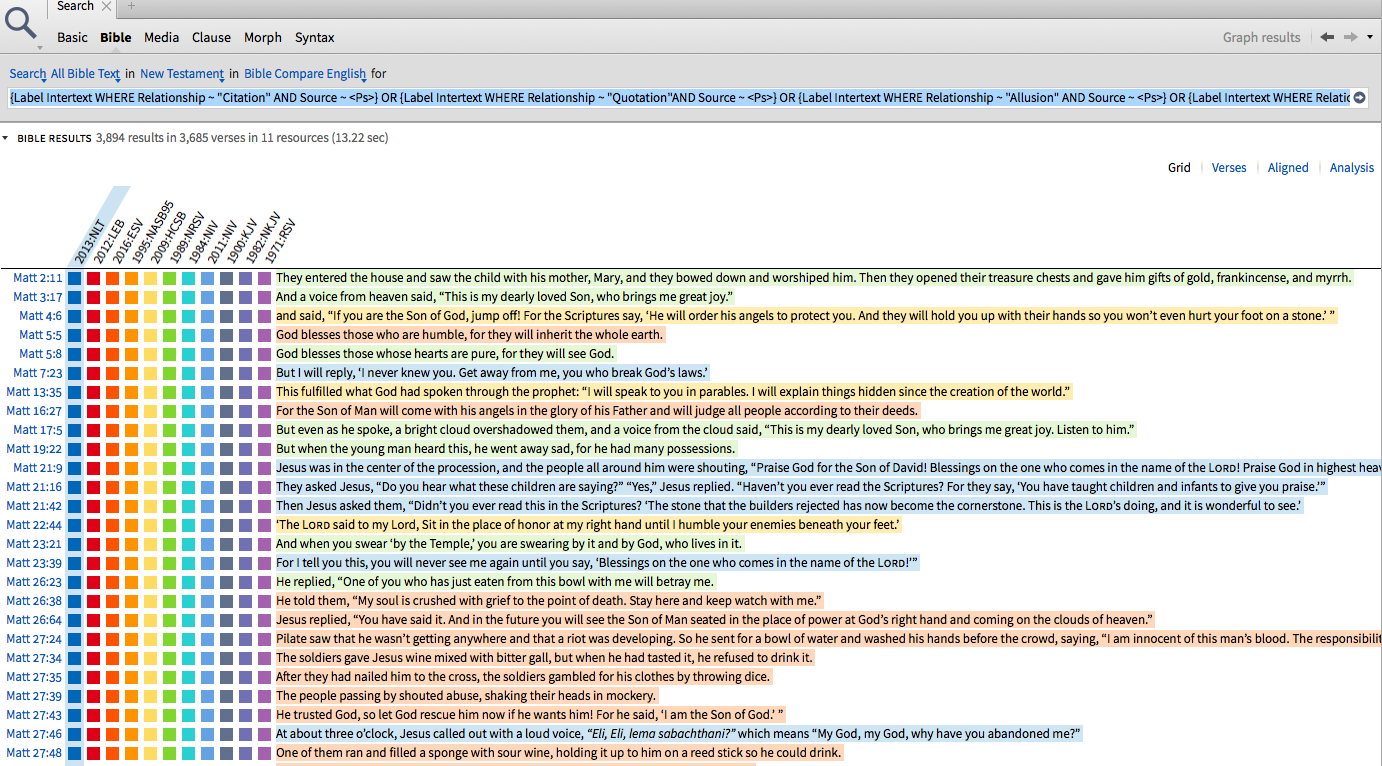Open the Matt 27:35 verse reference

coord(35,677)
